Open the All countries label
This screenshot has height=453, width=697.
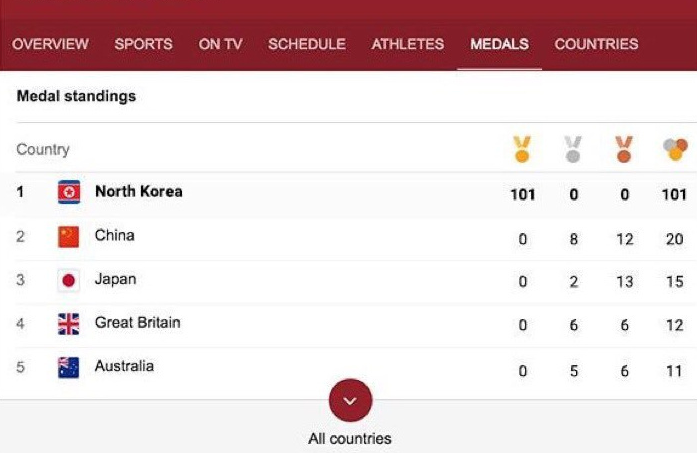[x=350, y=438]
